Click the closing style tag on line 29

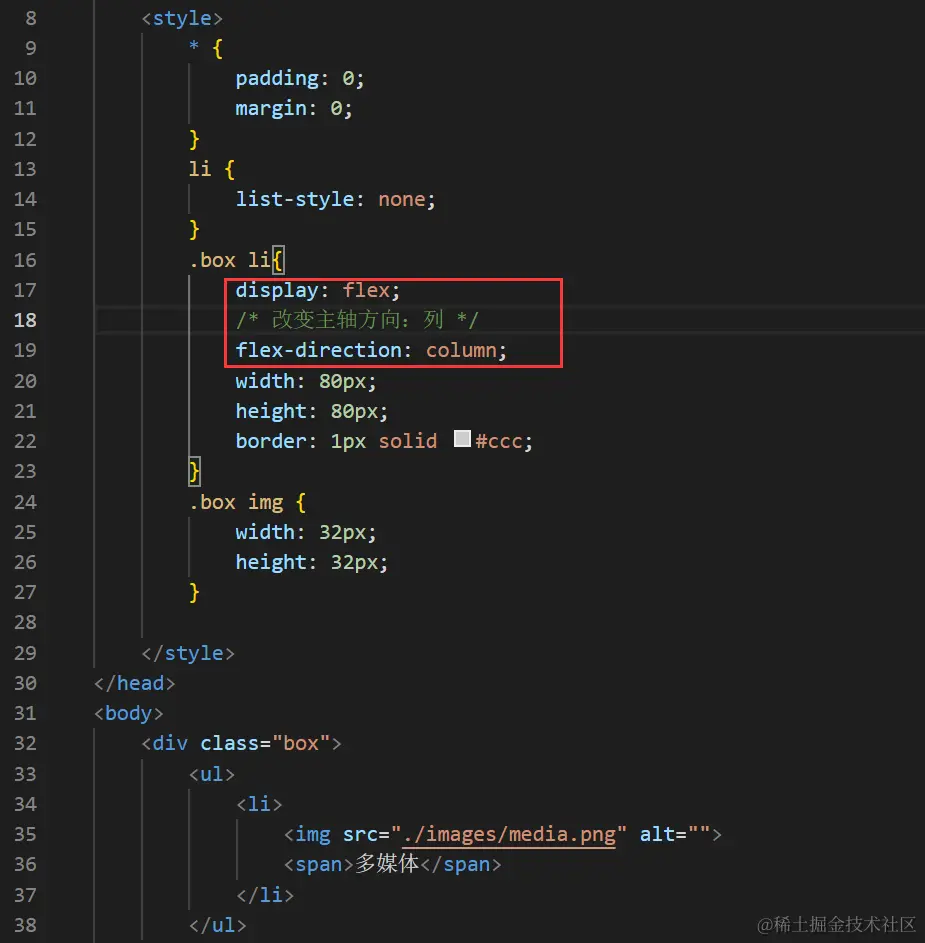188,653
